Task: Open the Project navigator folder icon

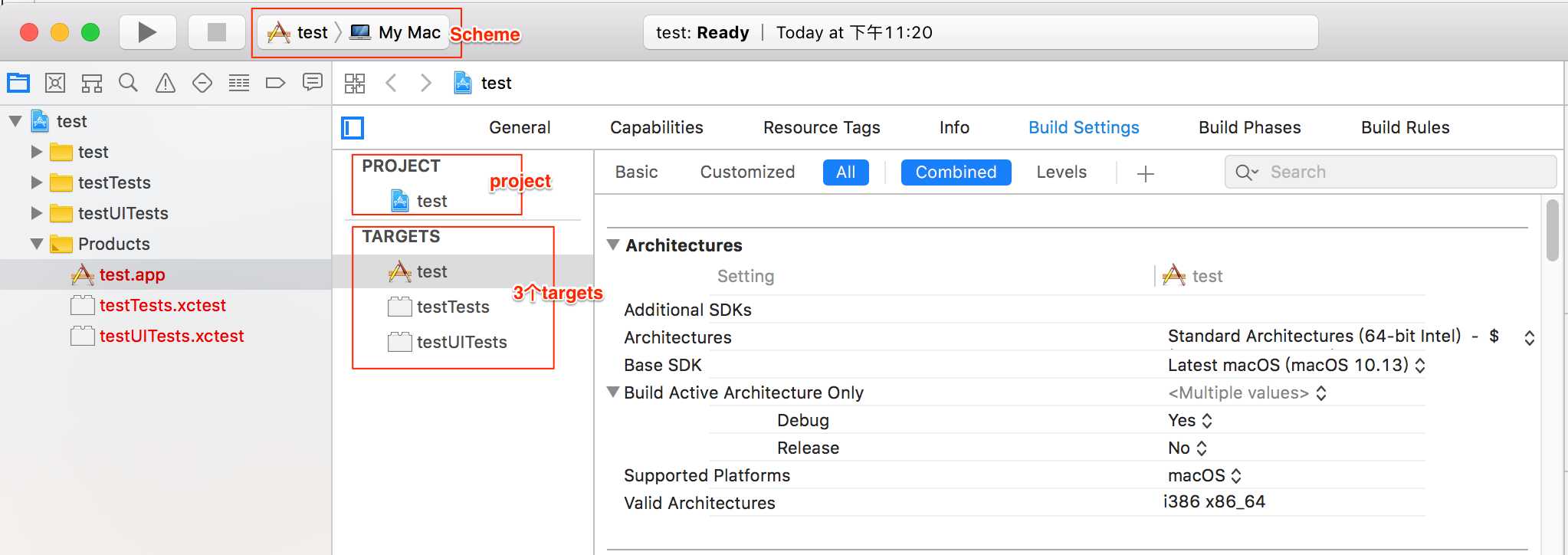Action: point(18,83)
